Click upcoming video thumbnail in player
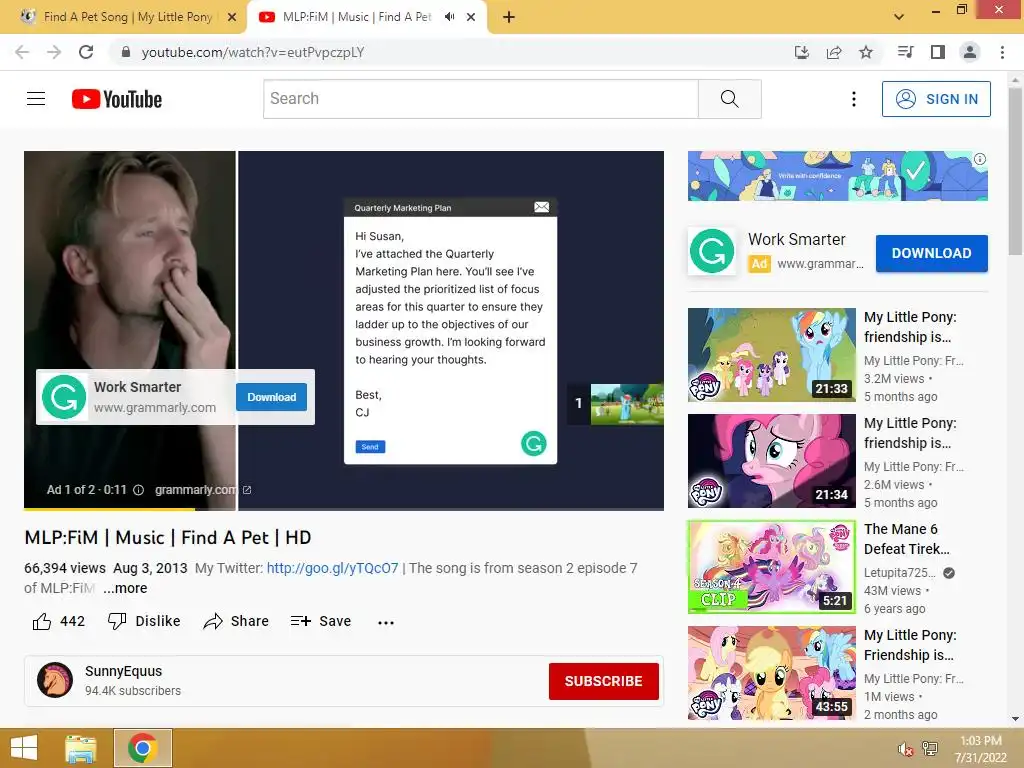The image size is (1024, 768). point(627,404)
